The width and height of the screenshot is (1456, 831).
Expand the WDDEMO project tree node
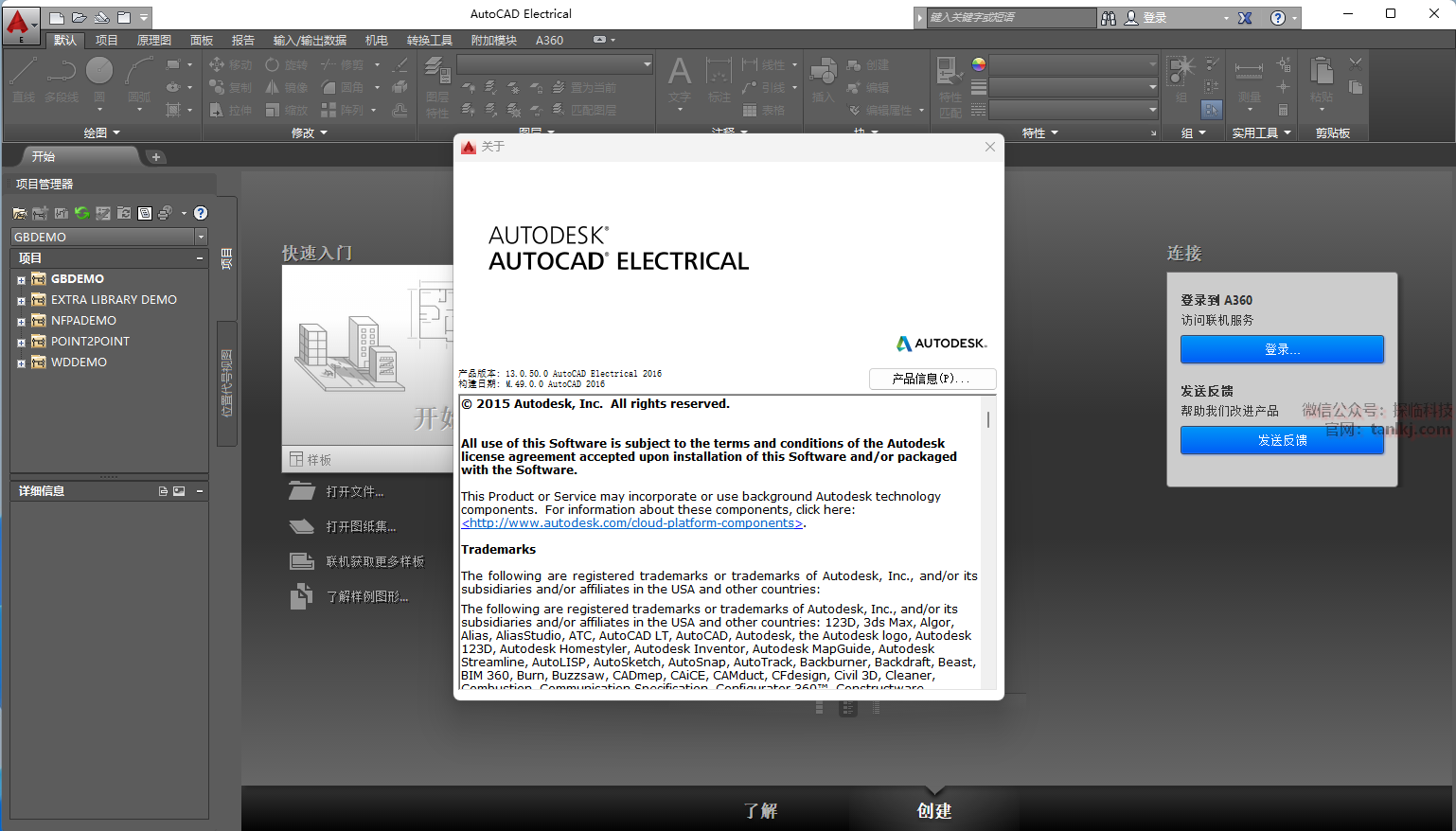(x=21, y=363)
